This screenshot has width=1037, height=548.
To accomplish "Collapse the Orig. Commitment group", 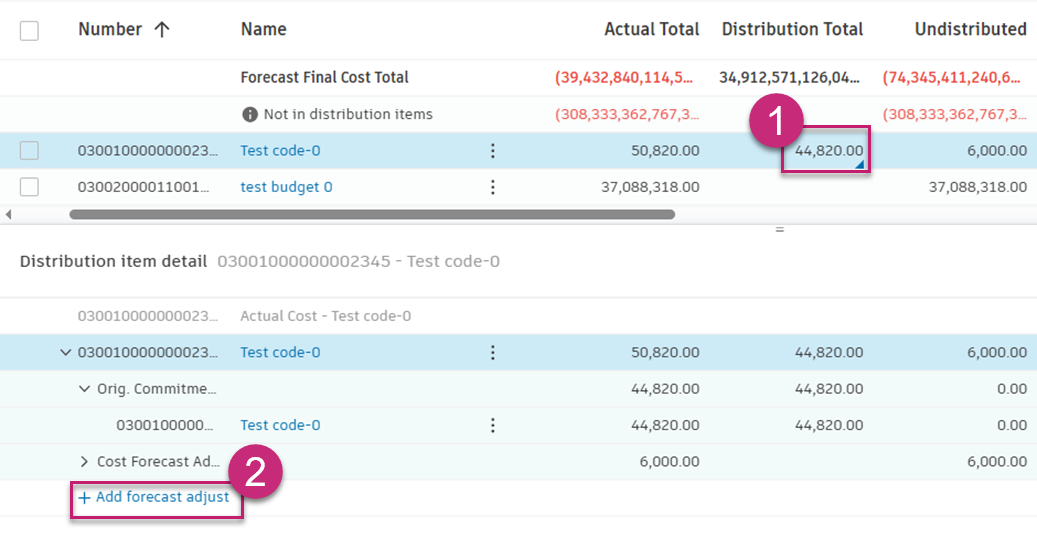I will tap(85, 389).
